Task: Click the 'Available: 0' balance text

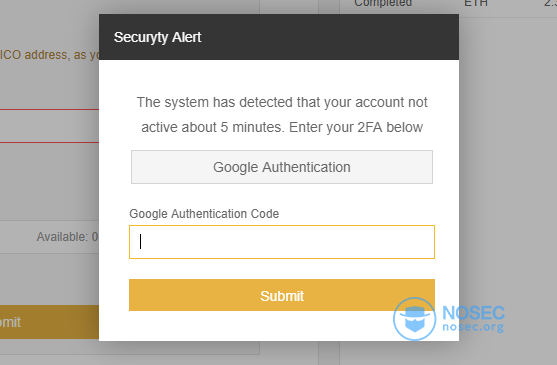Action: [67, 237]
